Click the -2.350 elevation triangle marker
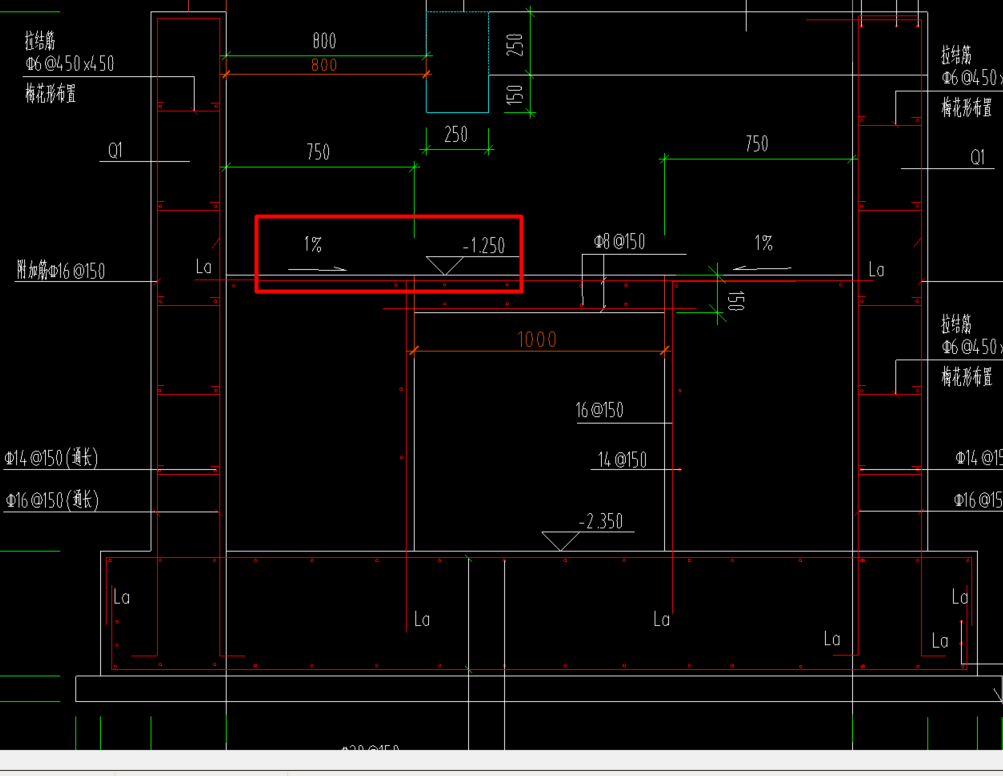Image resolution: width=1003 pixels, height=776 pixels. 560,541
